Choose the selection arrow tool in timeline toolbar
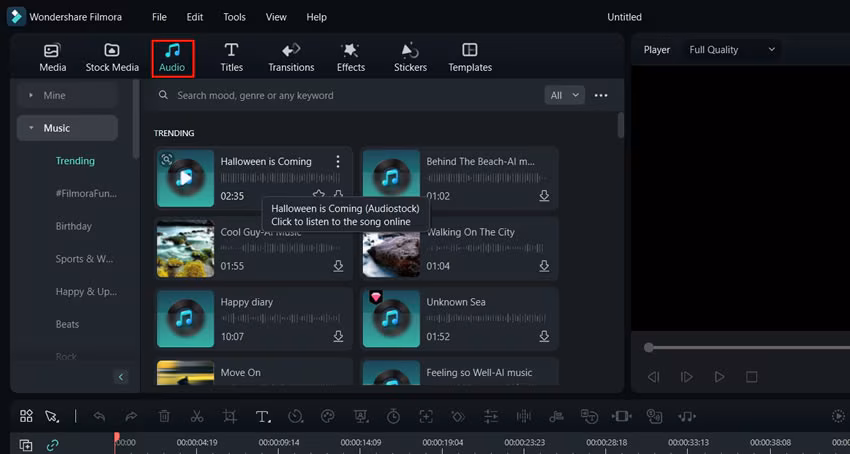The width and height of the screenshot is (850, 454). tap(52, 416)
